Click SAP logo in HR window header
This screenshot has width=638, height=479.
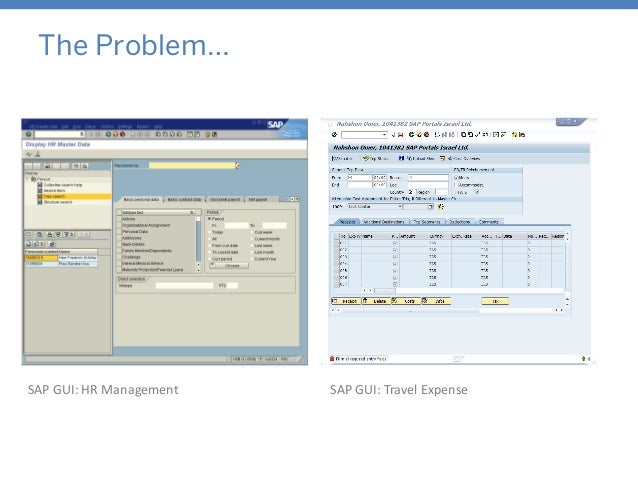275,125
